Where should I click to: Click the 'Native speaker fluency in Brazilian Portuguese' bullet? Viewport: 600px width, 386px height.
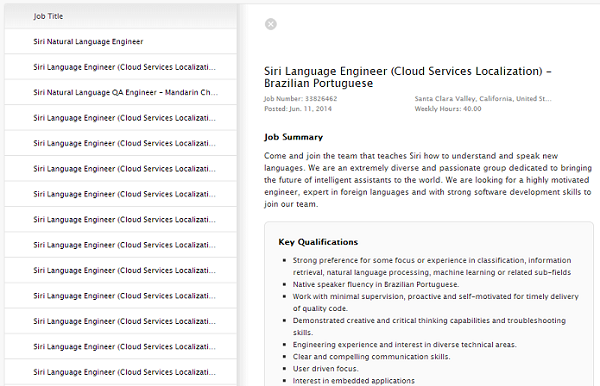[x=376, y=284]
